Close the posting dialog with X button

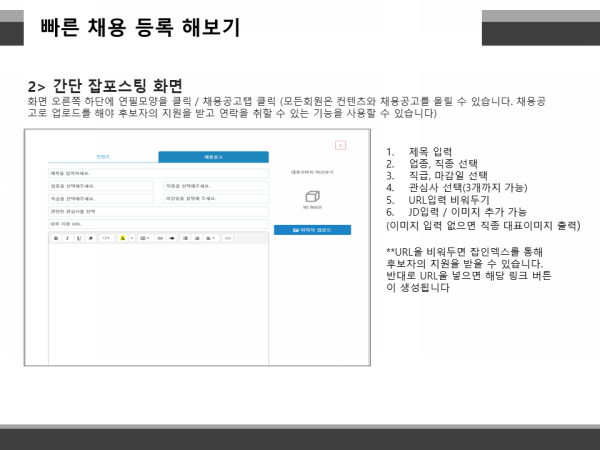pyautogui.click(x=340, y=145)
